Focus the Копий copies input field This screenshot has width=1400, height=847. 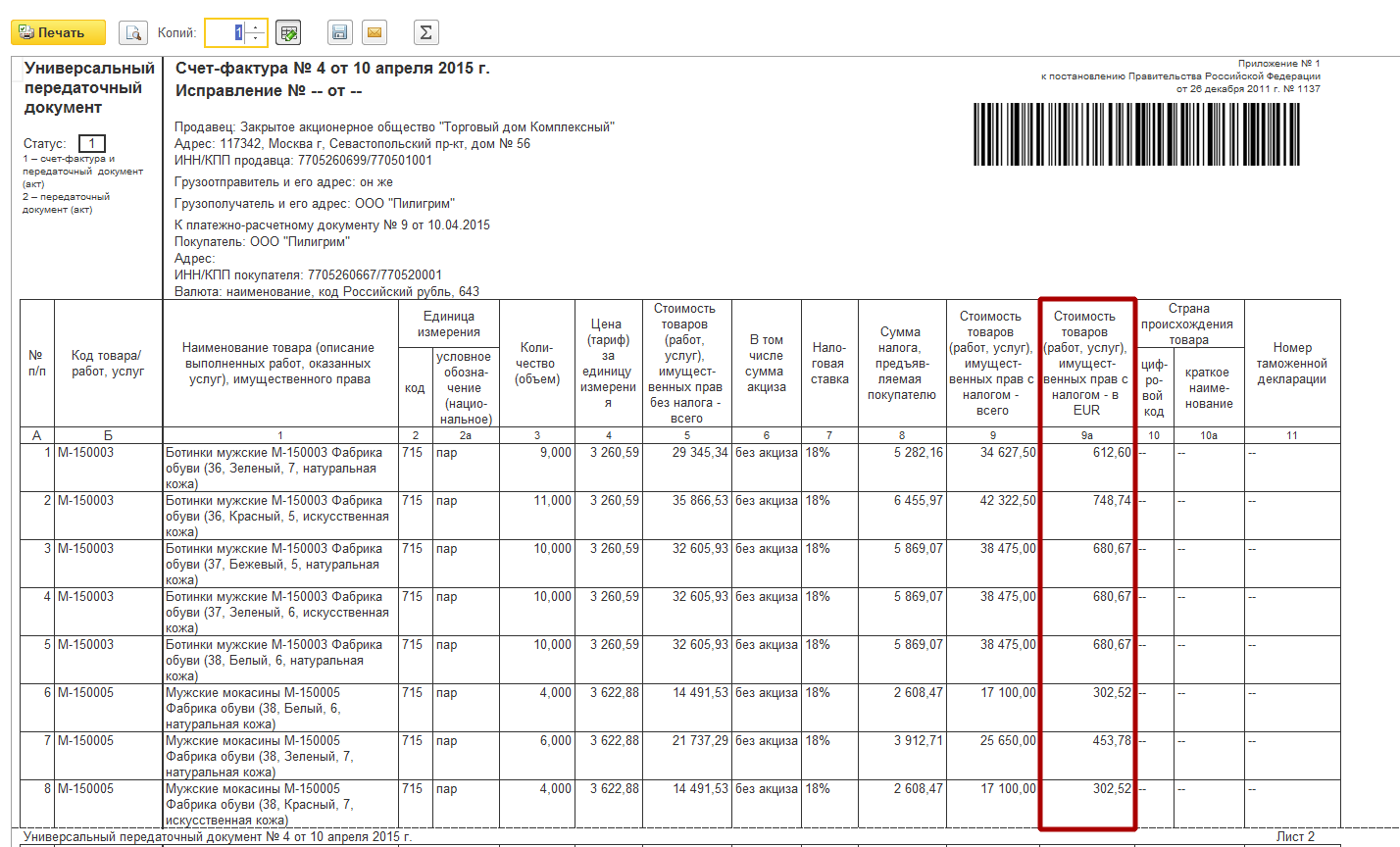(x=225, y=32)
